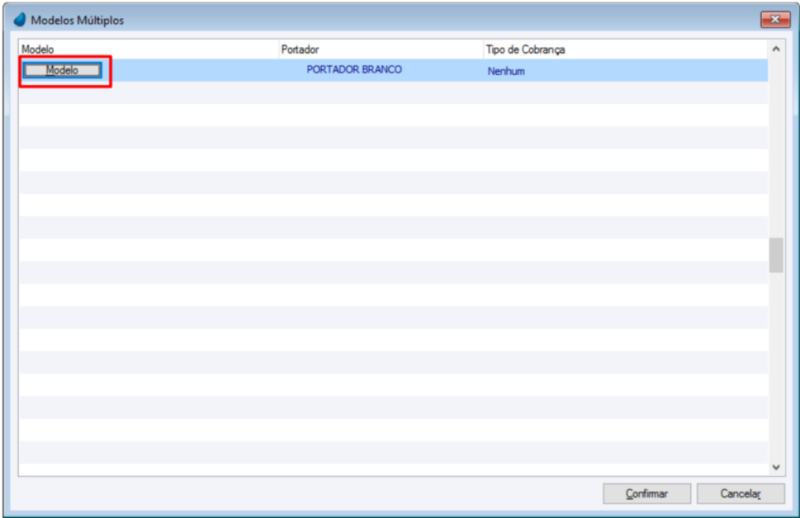
Task: Click the scrollbar up arrow
Action: click(x=776, y=50)
